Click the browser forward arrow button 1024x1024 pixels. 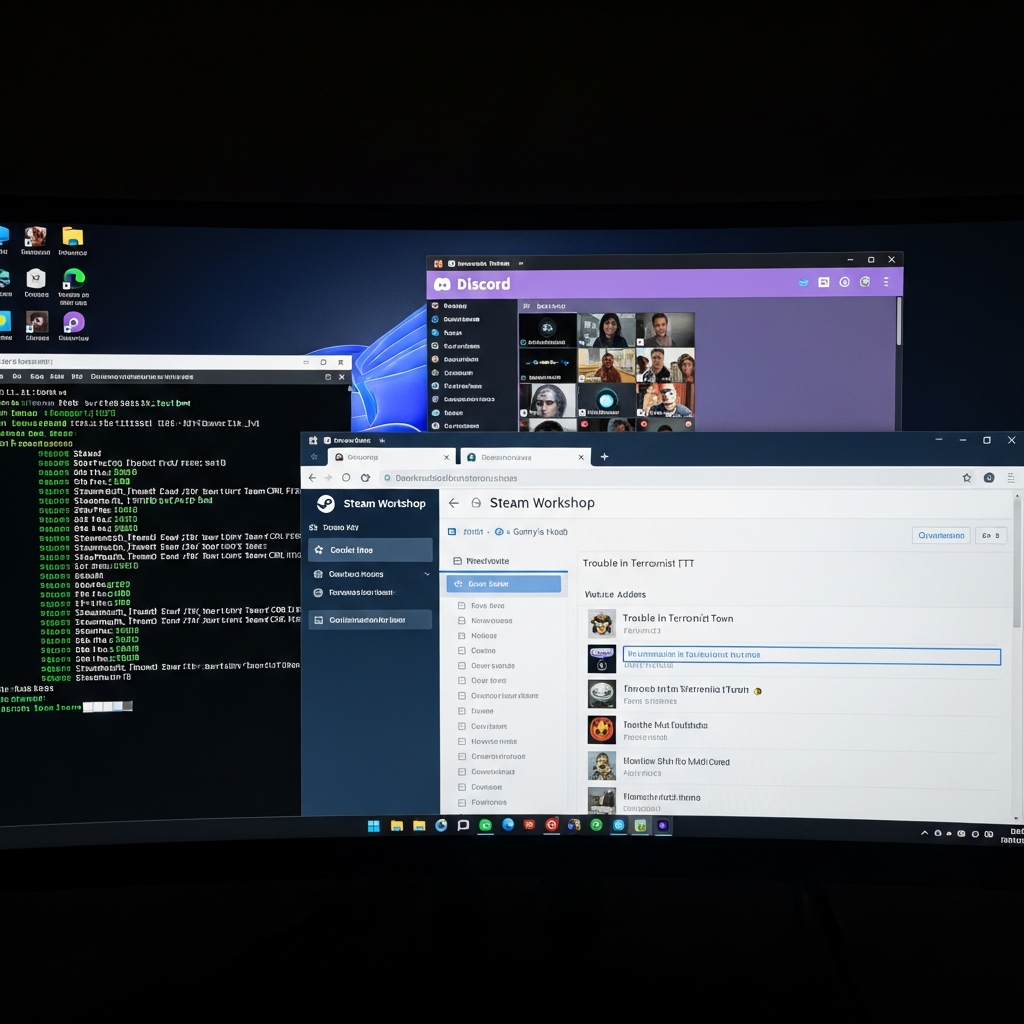coord(328,477)
